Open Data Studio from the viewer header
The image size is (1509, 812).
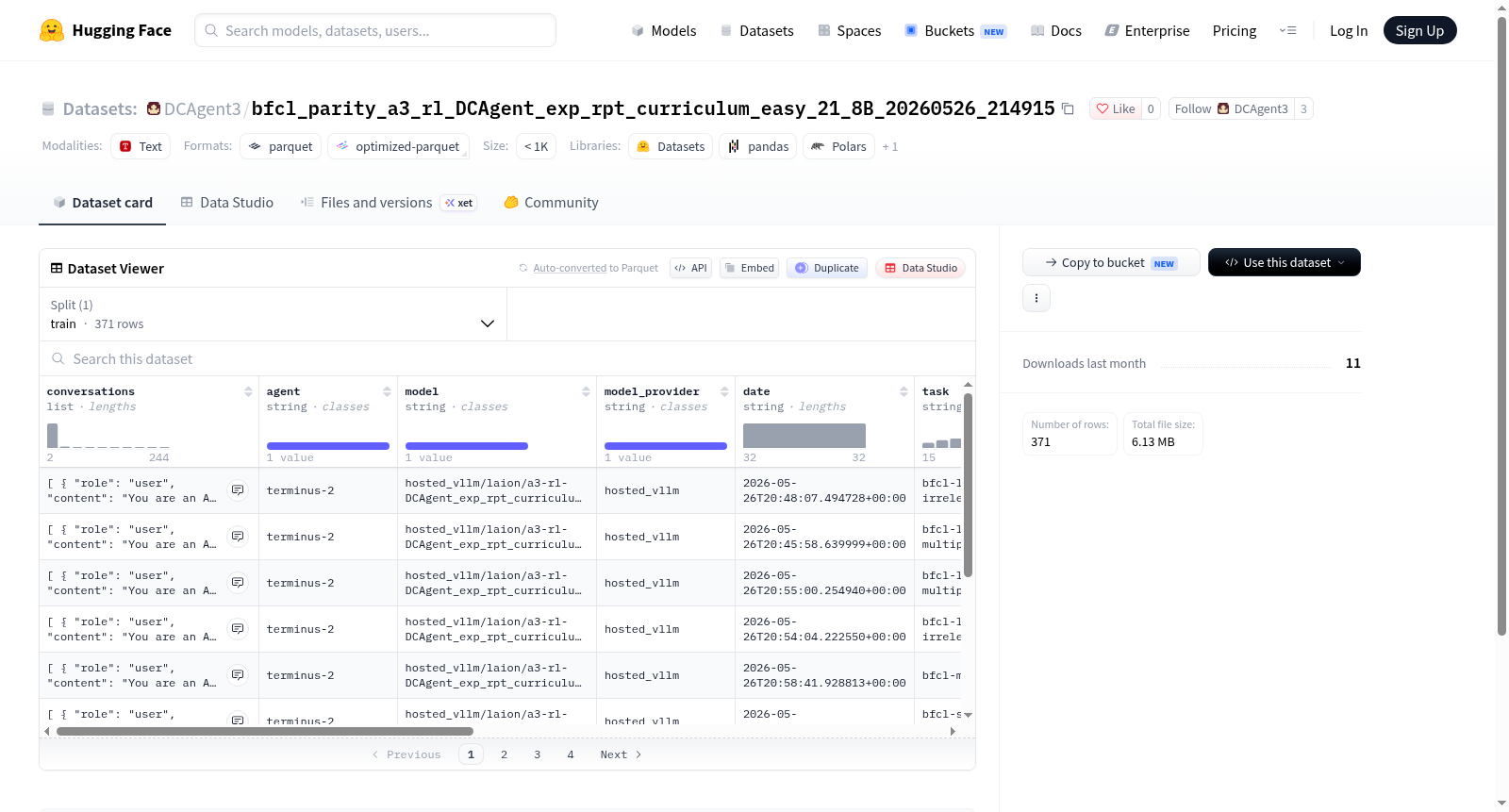920,268
